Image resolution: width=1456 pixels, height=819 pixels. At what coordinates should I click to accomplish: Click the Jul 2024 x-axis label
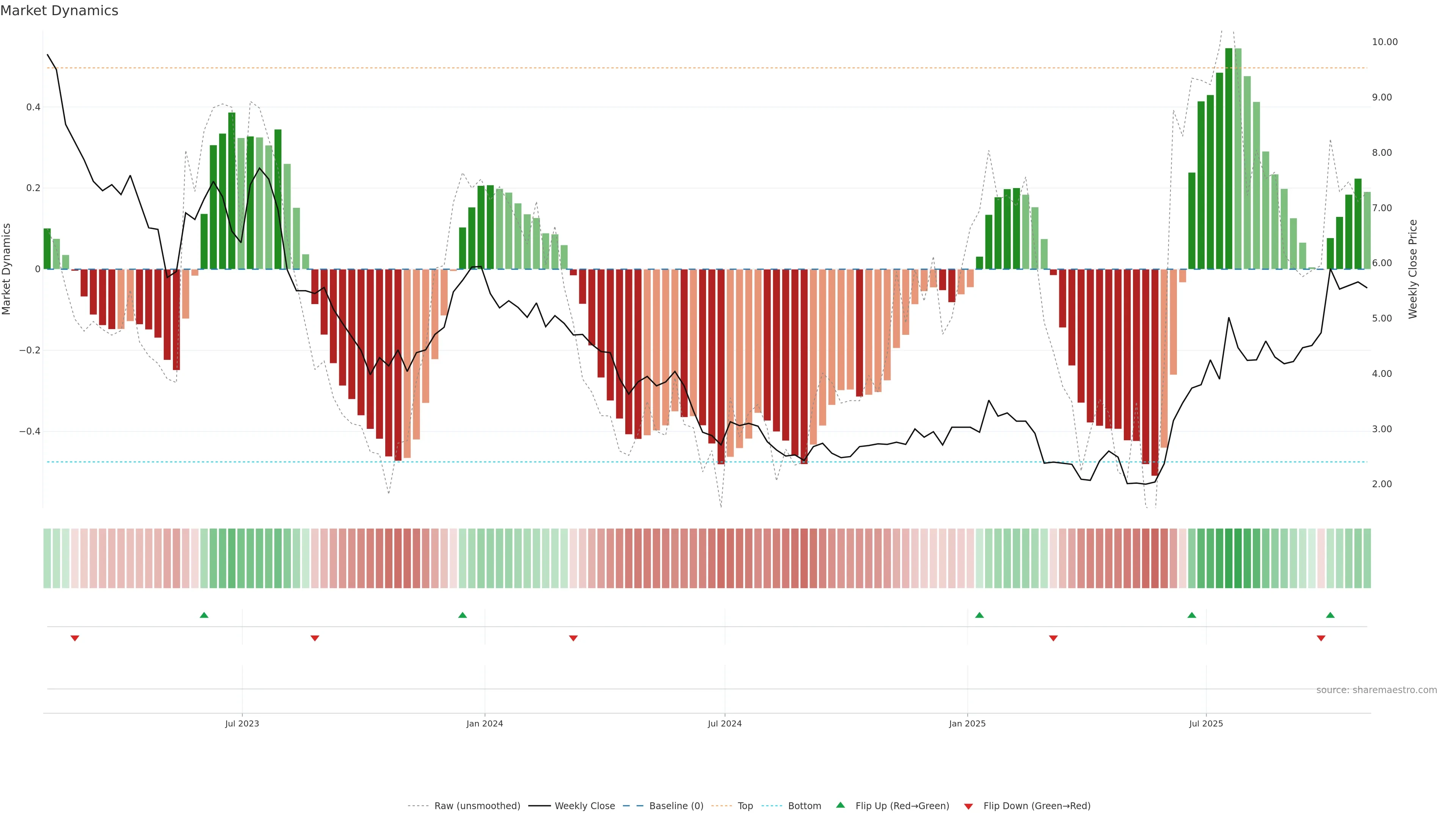(x=725, y=723)
